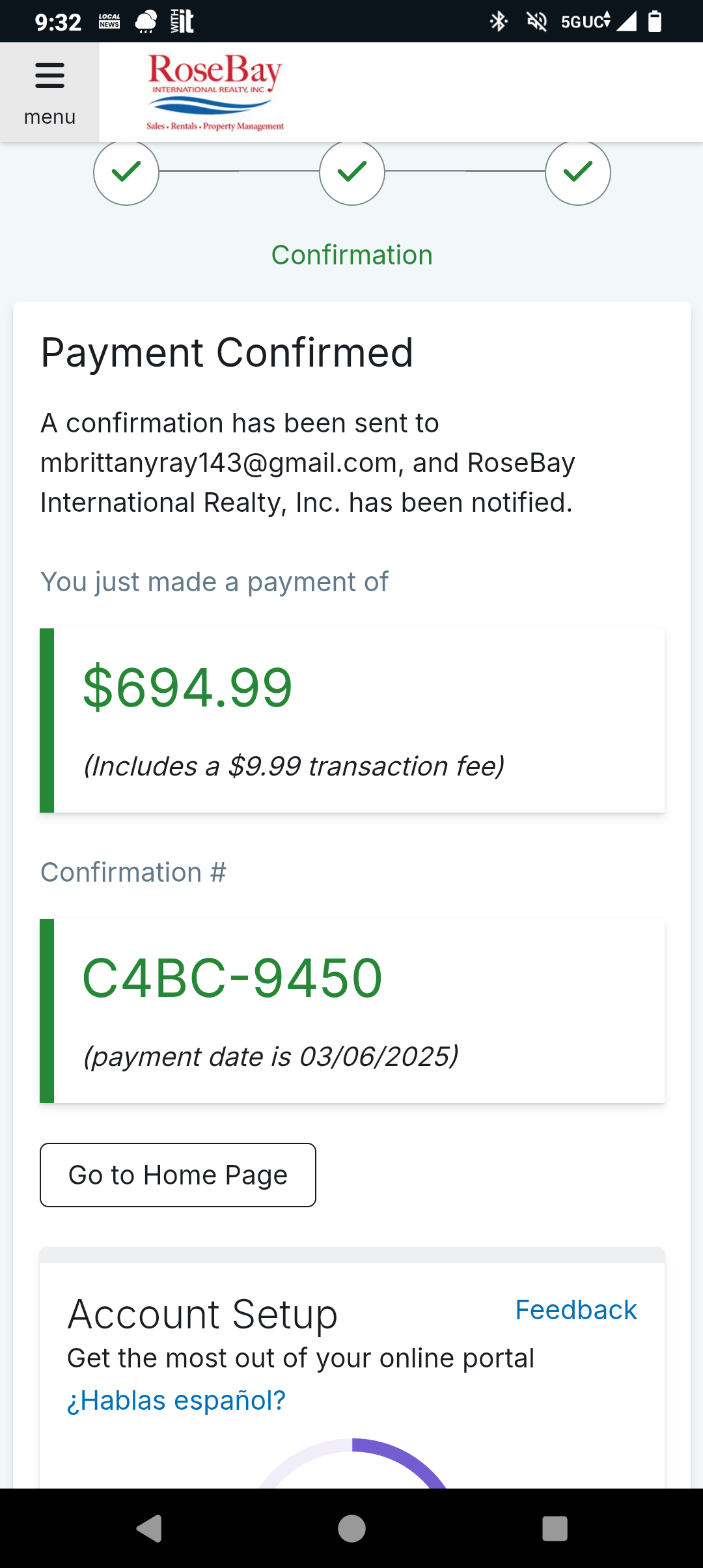Viewport: 703px width, 1568px height.
Task: Select the Confirmation step label
Action: [352, 255]
